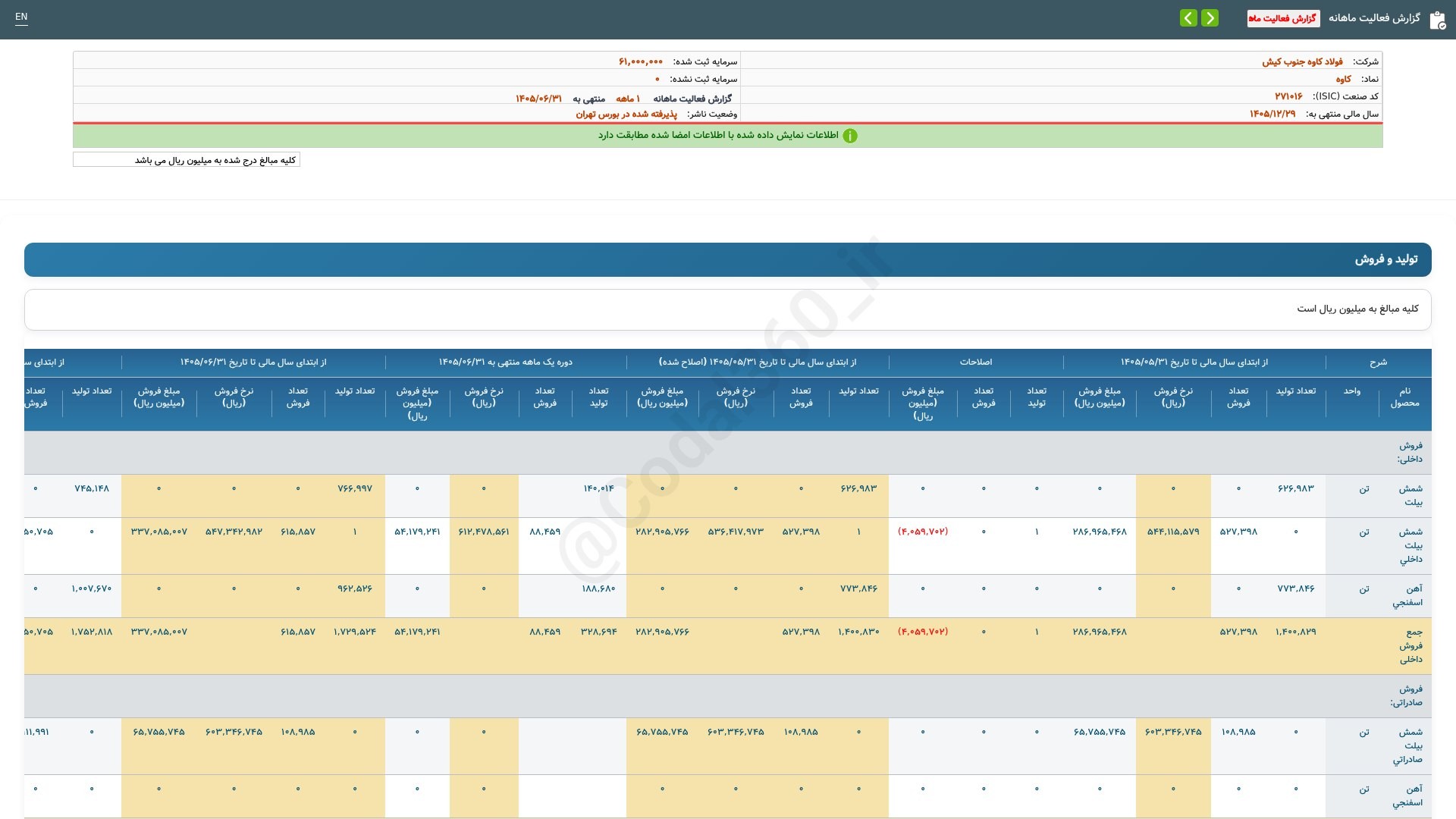Click the شمش بیلت صادراتی row label

[1407, 745]
